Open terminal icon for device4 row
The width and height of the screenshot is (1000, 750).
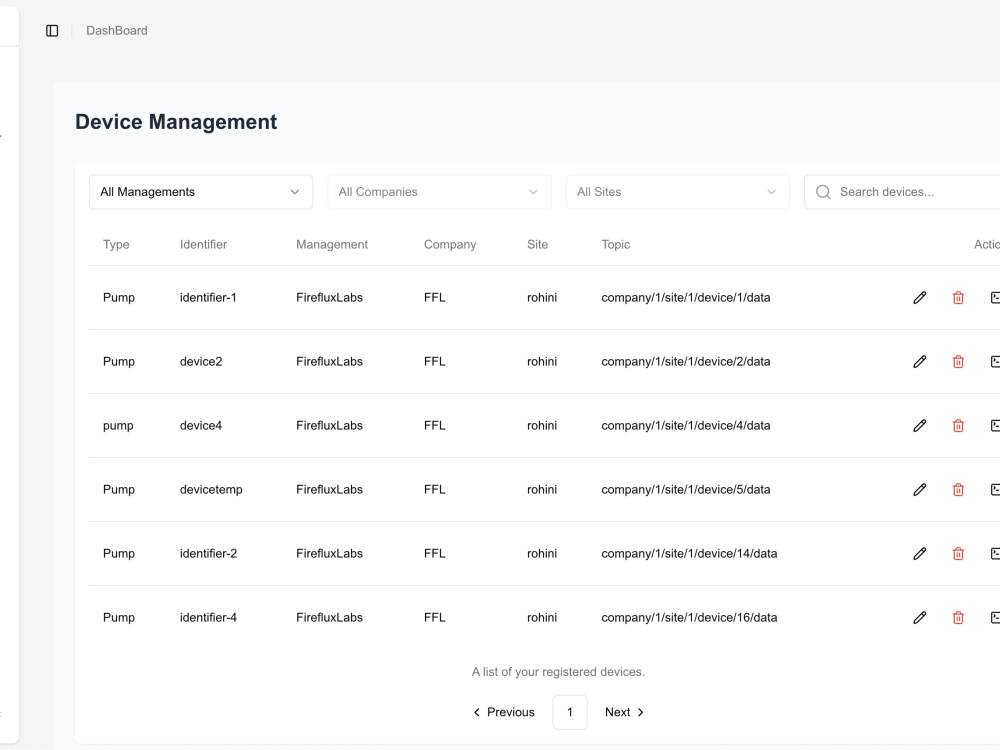point(995,425)
